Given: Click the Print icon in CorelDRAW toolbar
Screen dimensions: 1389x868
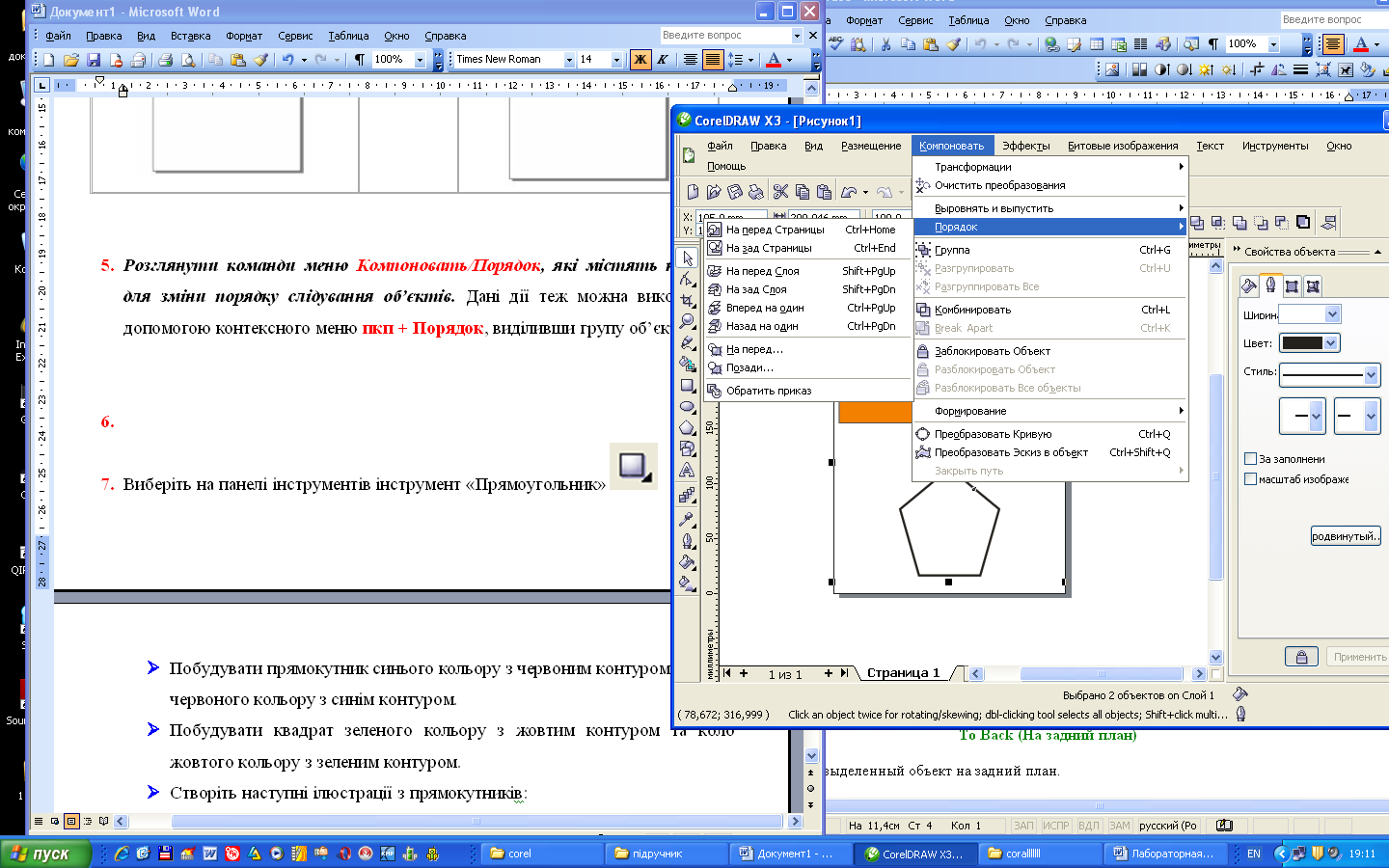Looking at the screenshot, I should tap(755, 192).
